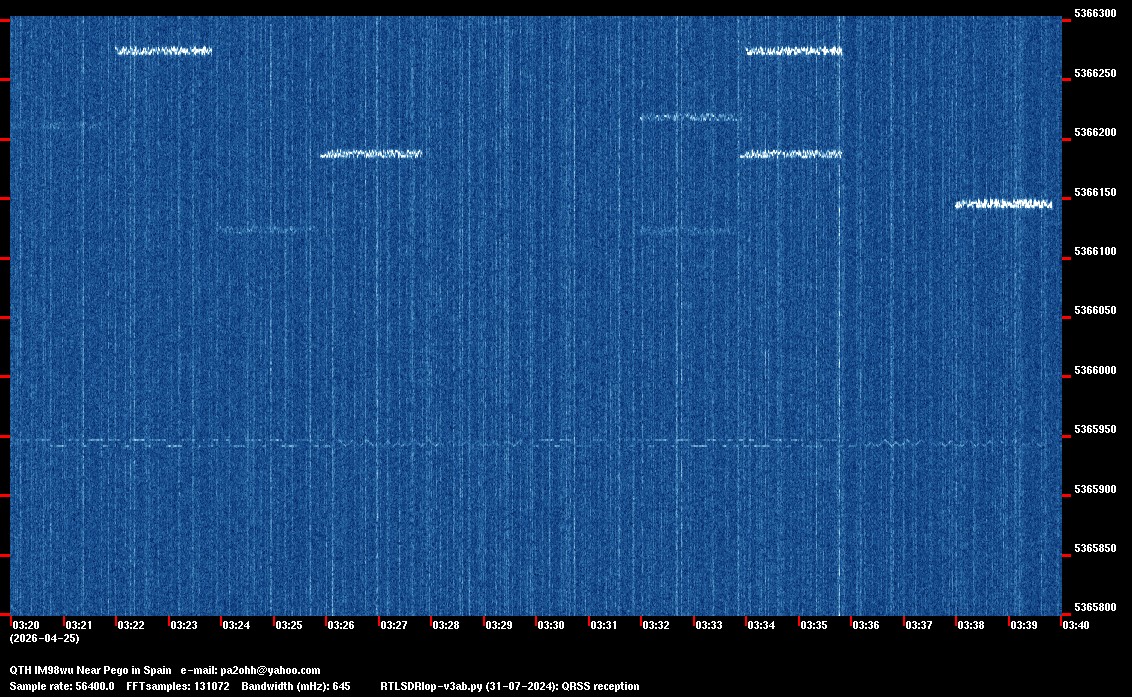The height and width of the screenshot is (697, 1132).
Task: Click the 5366300 frequency label
Action: coord(1094,14)
